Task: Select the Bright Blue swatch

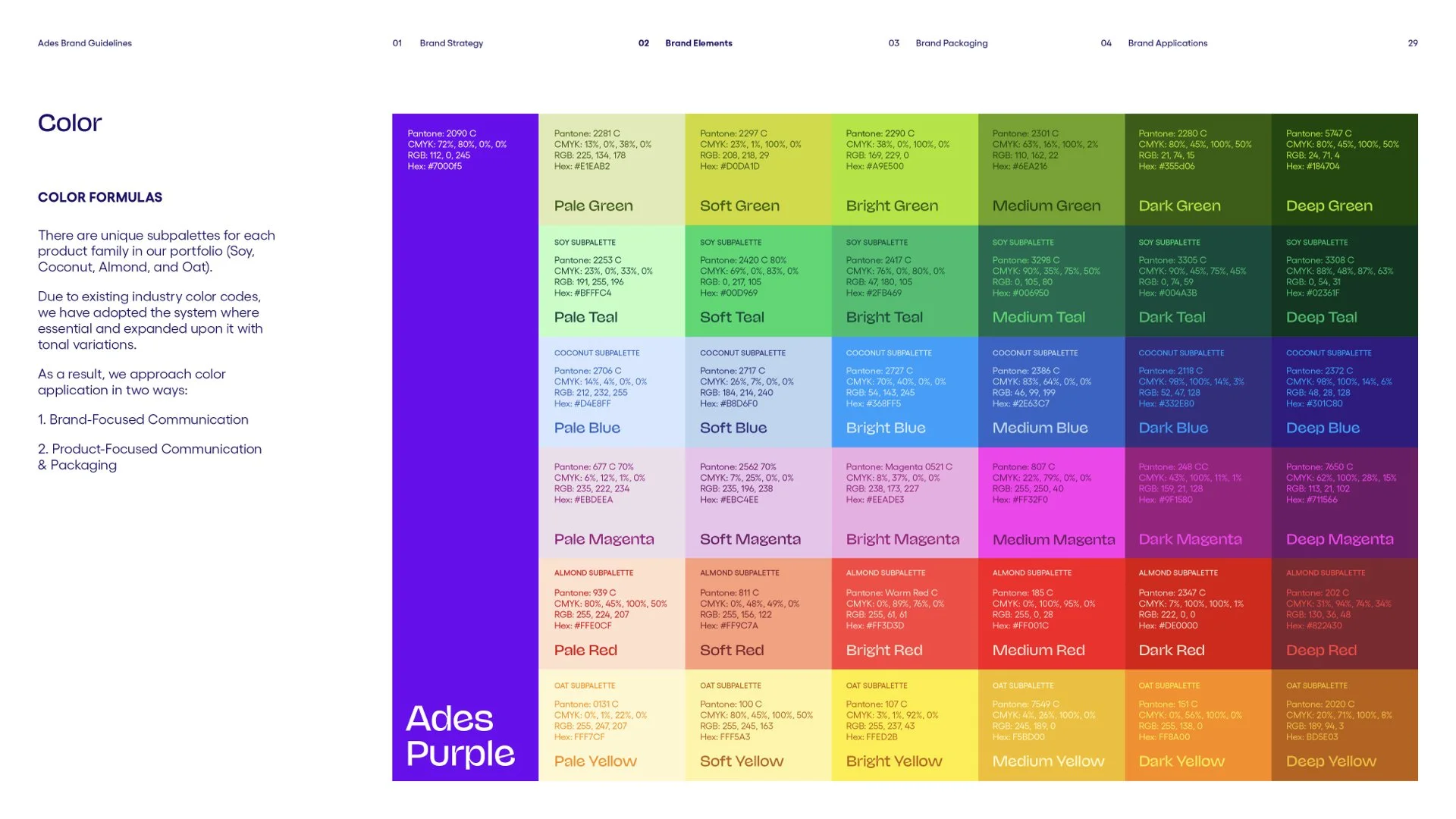Action: click(905, 392)
